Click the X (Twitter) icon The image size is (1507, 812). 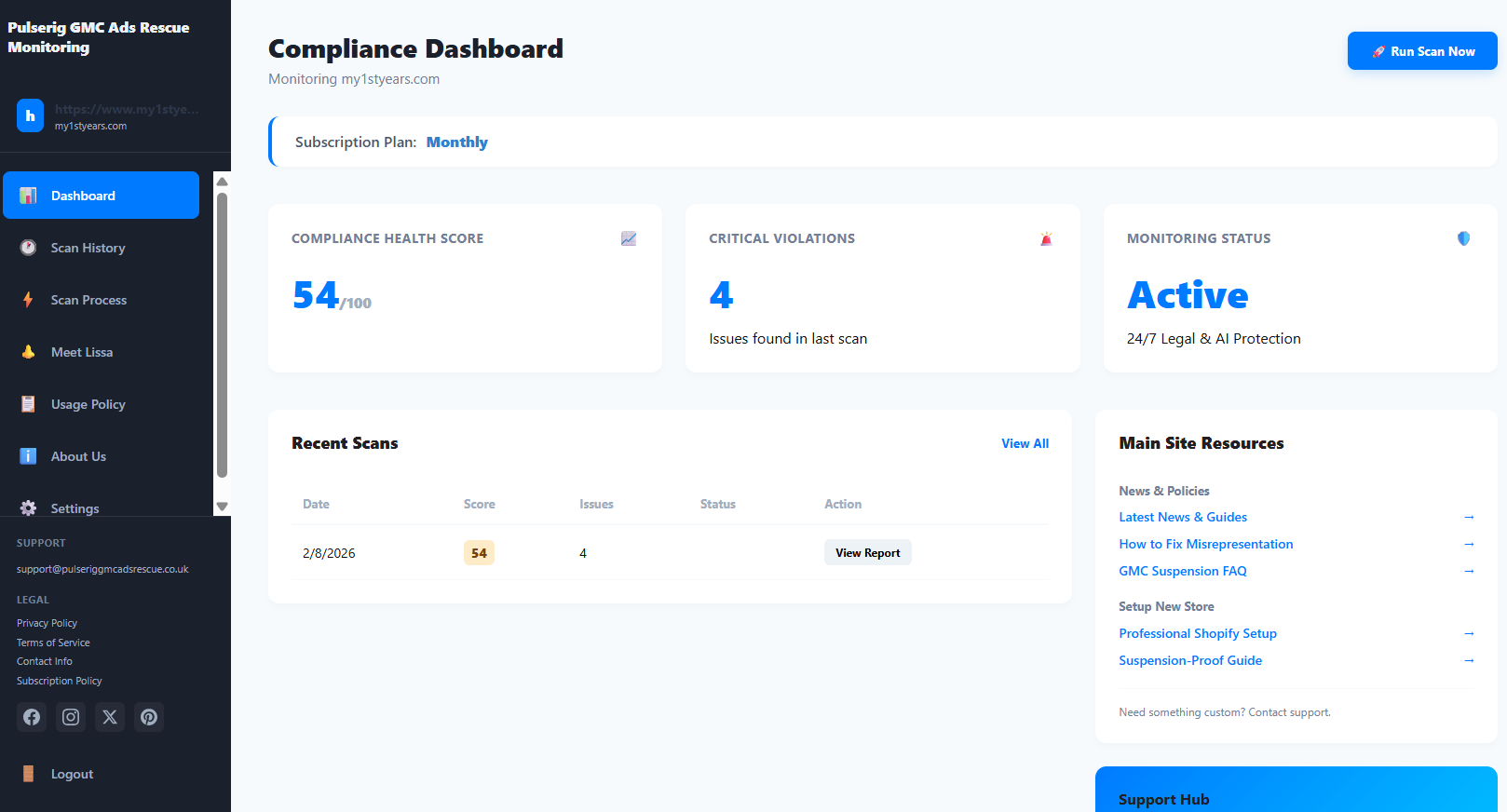click(x=110, y=717)
